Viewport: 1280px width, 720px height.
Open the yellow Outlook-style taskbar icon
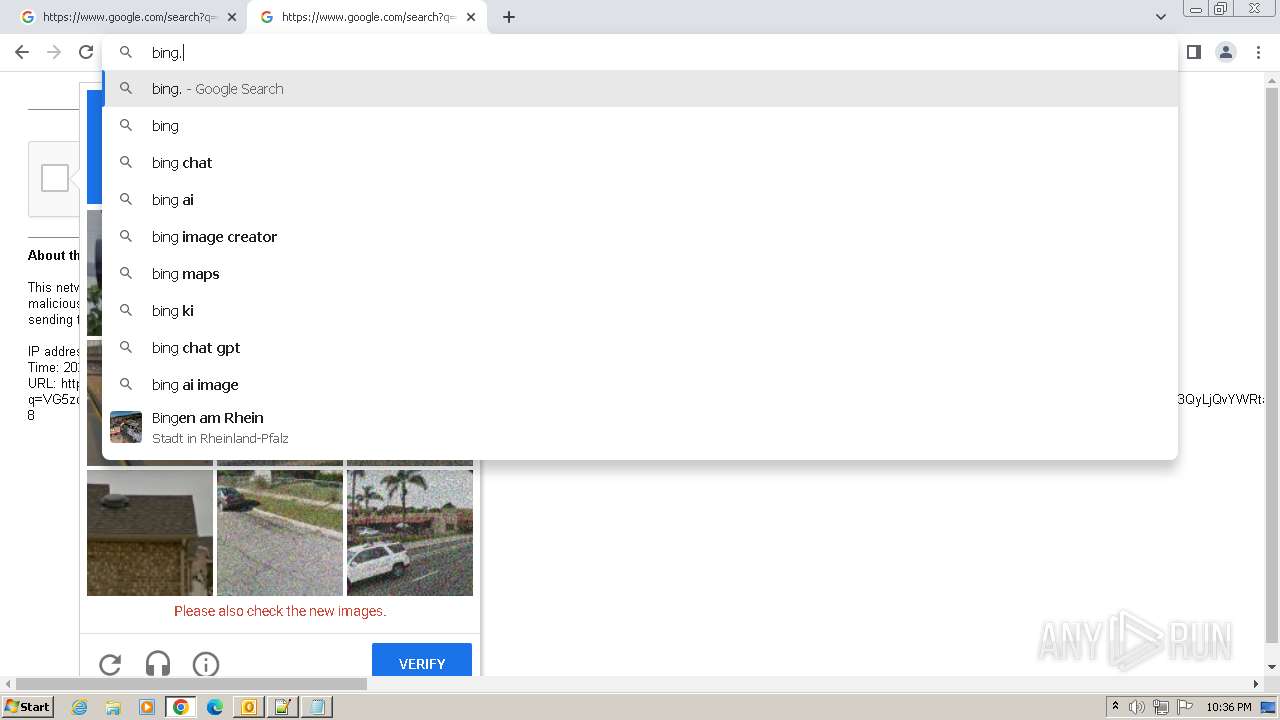click(249, 707)
